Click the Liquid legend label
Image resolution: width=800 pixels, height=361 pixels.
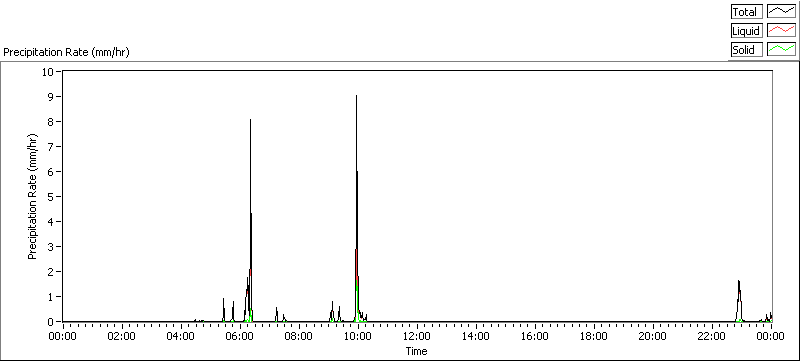point(746,31)
